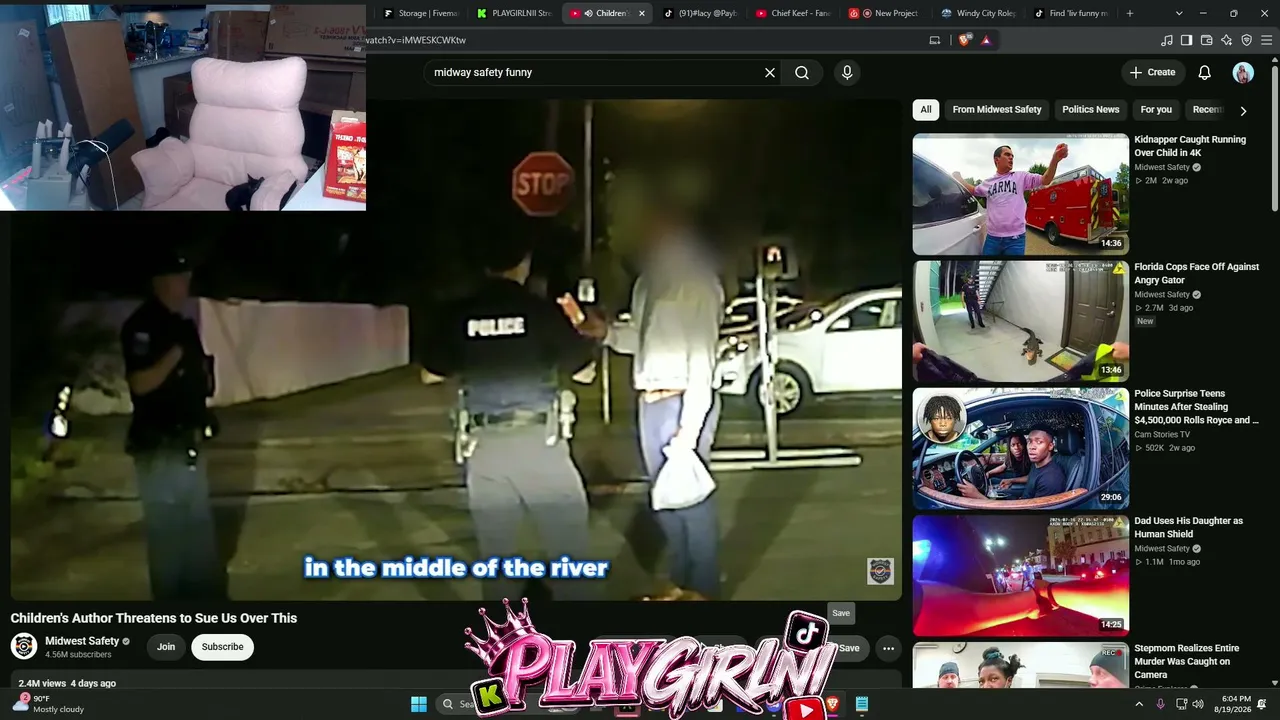Select the From Midwest Safety chip
The width and height of the screenshot is (1280, 720).
(x=997, y=110)
